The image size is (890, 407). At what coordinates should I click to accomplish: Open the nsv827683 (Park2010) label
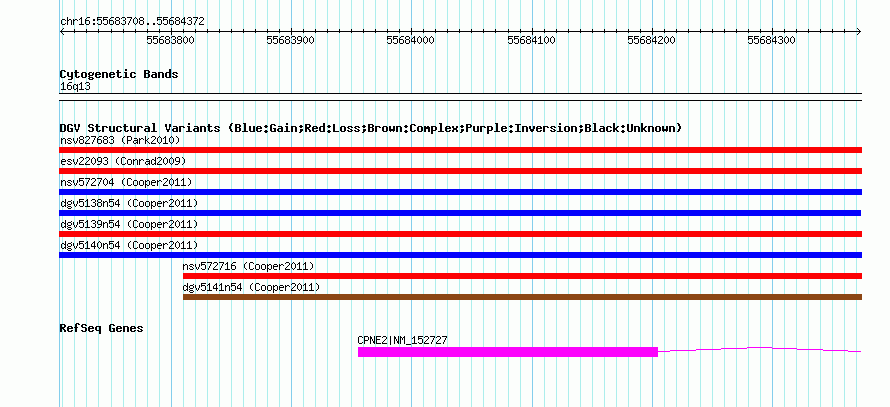tap(120, 140)
